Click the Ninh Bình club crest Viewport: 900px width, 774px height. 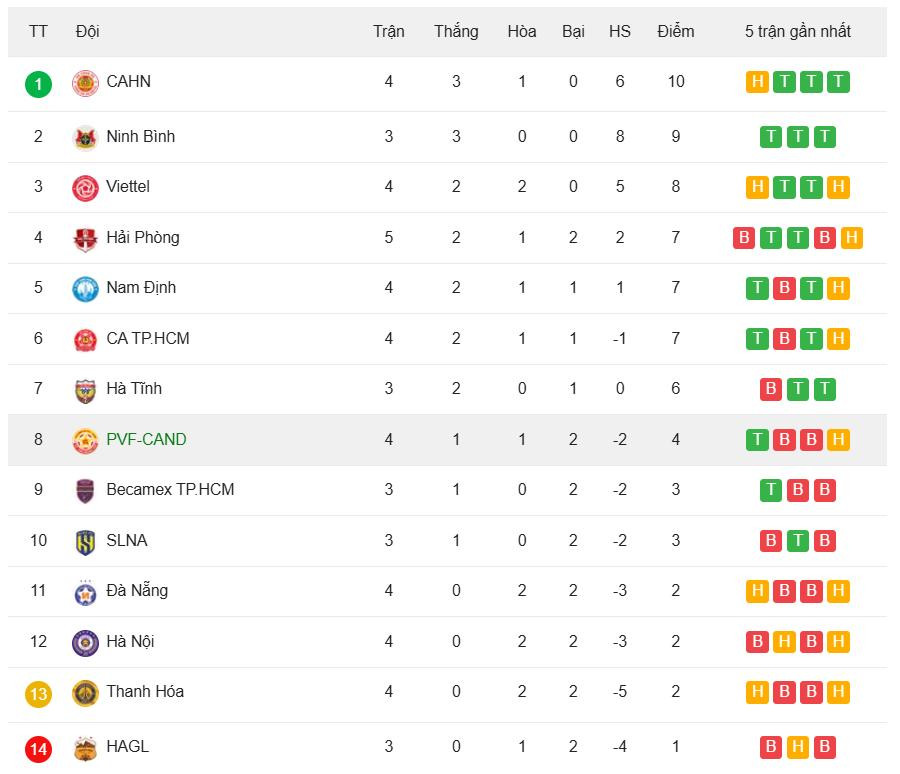pos(85,137)
